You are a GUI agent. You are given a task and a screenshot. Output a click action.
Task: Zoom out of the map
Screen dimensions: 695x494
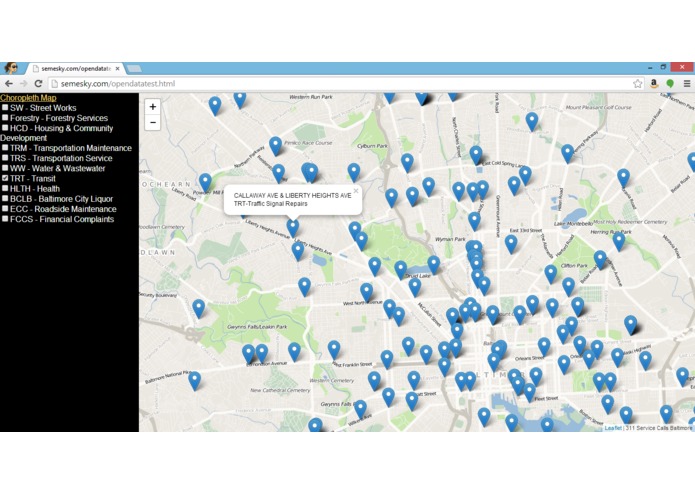(152, 122)
